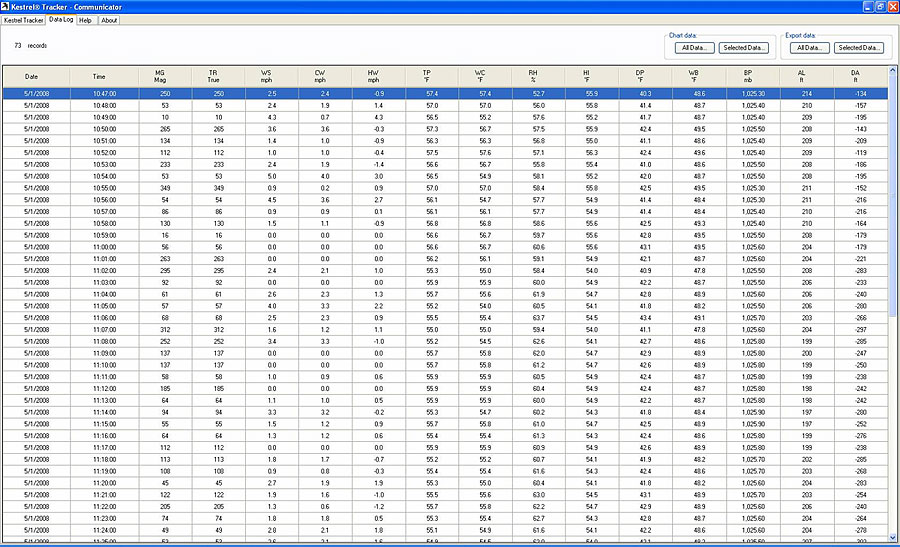This screenshot has width=900, height=547.
Task: Click MG value 205 in the 11:22:00 row
Action: tap(165, 507)
